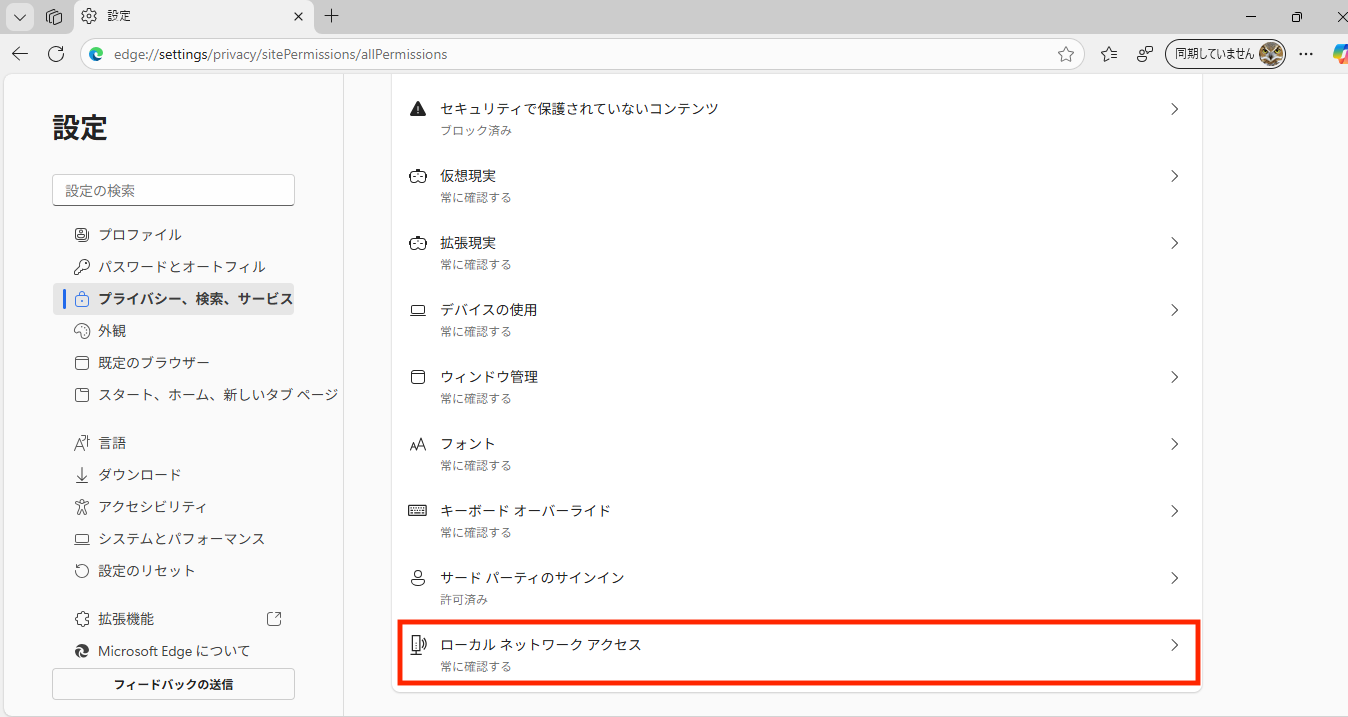
Task: Click フィードバックの送信 button
Action: [x=173, y=684]
